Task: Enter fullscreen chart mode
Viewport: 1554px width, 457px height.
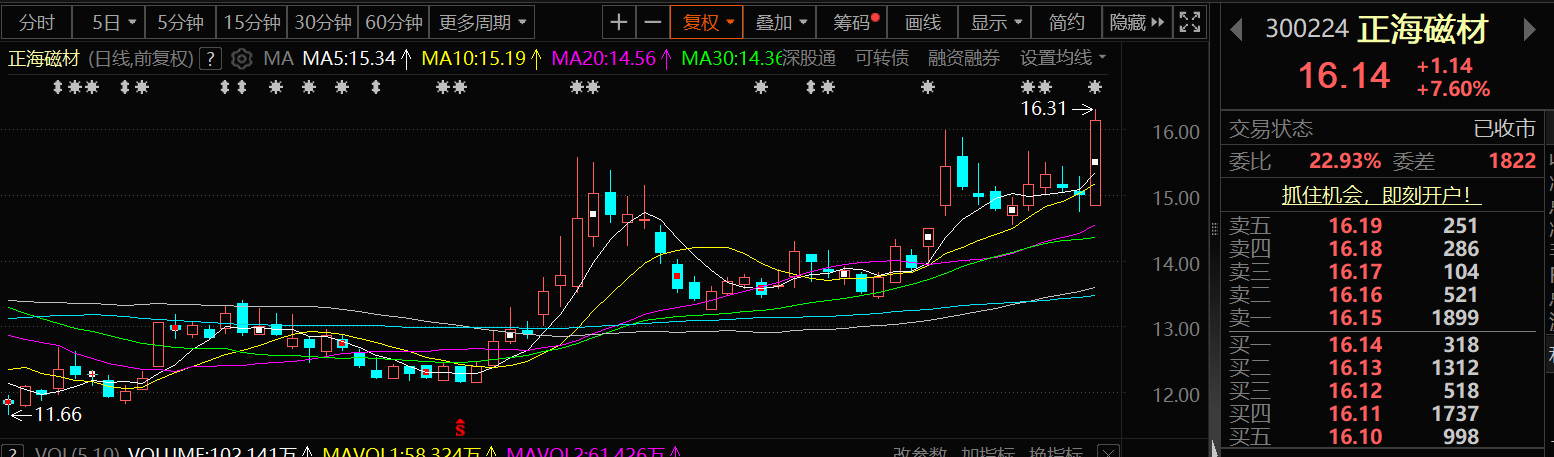Action: tap(1188, 21)
